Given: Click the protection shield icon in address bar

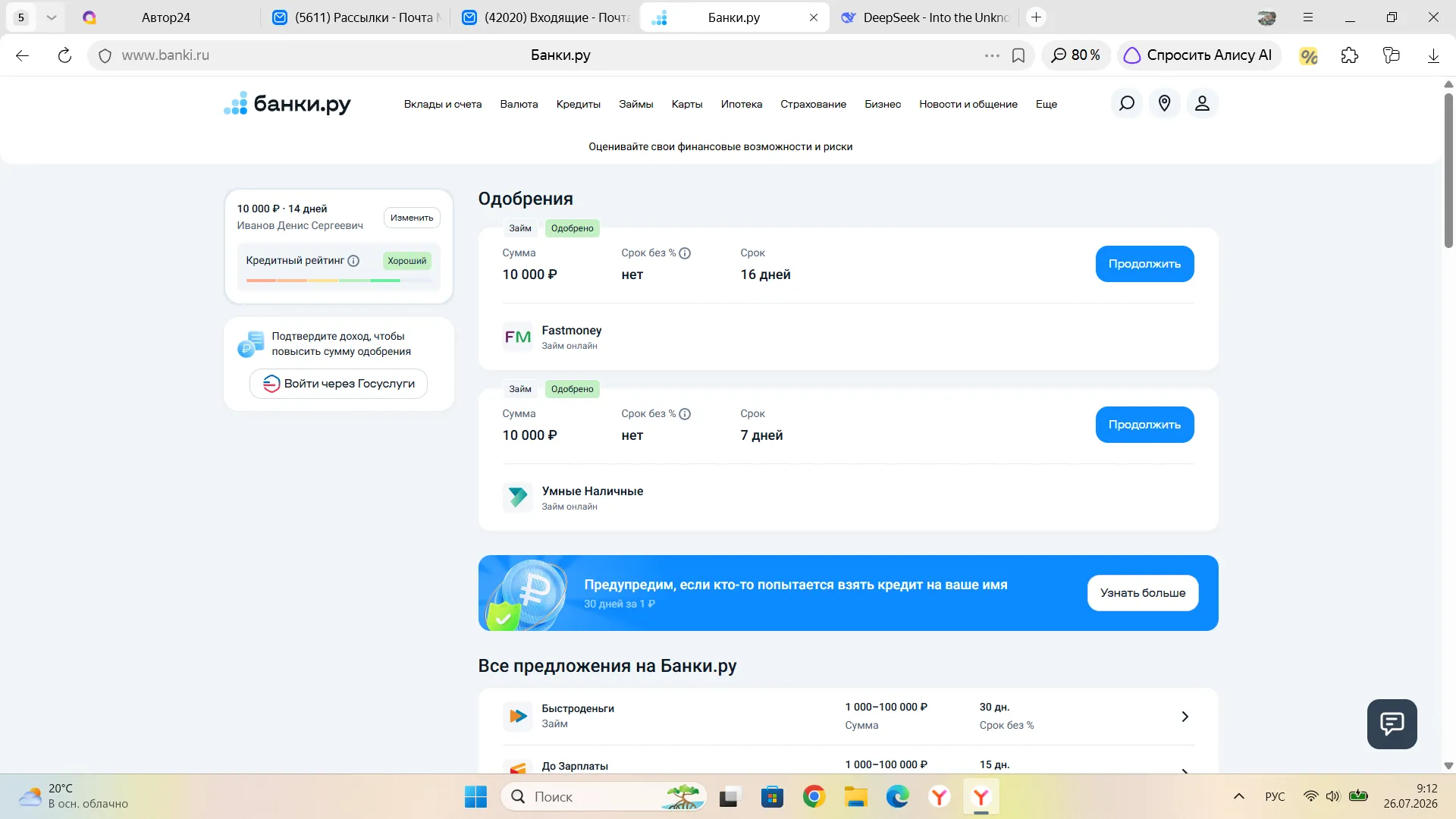Looking at the screenshot, I should point(105,55).
